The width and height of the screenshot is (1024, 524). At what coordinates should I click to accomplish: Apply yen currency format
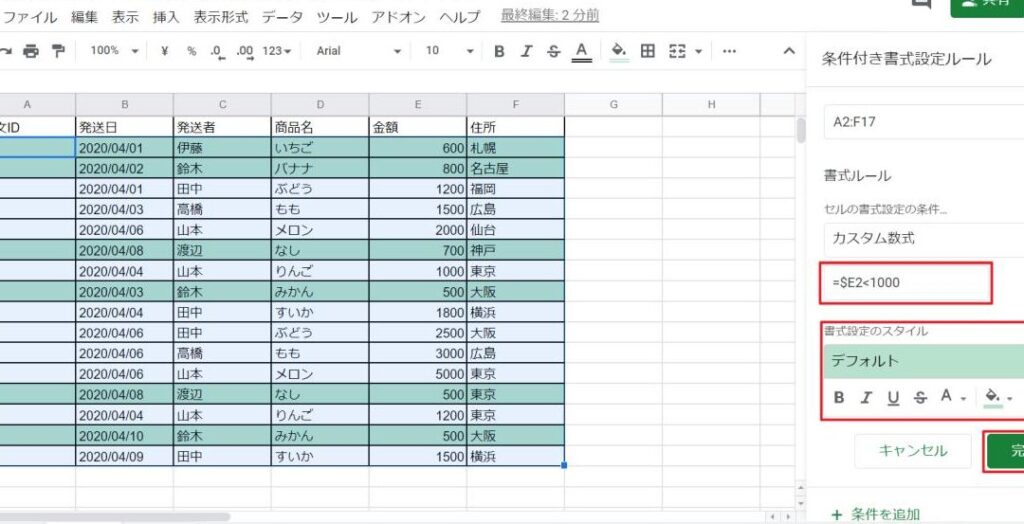click(x=164, y=51)
